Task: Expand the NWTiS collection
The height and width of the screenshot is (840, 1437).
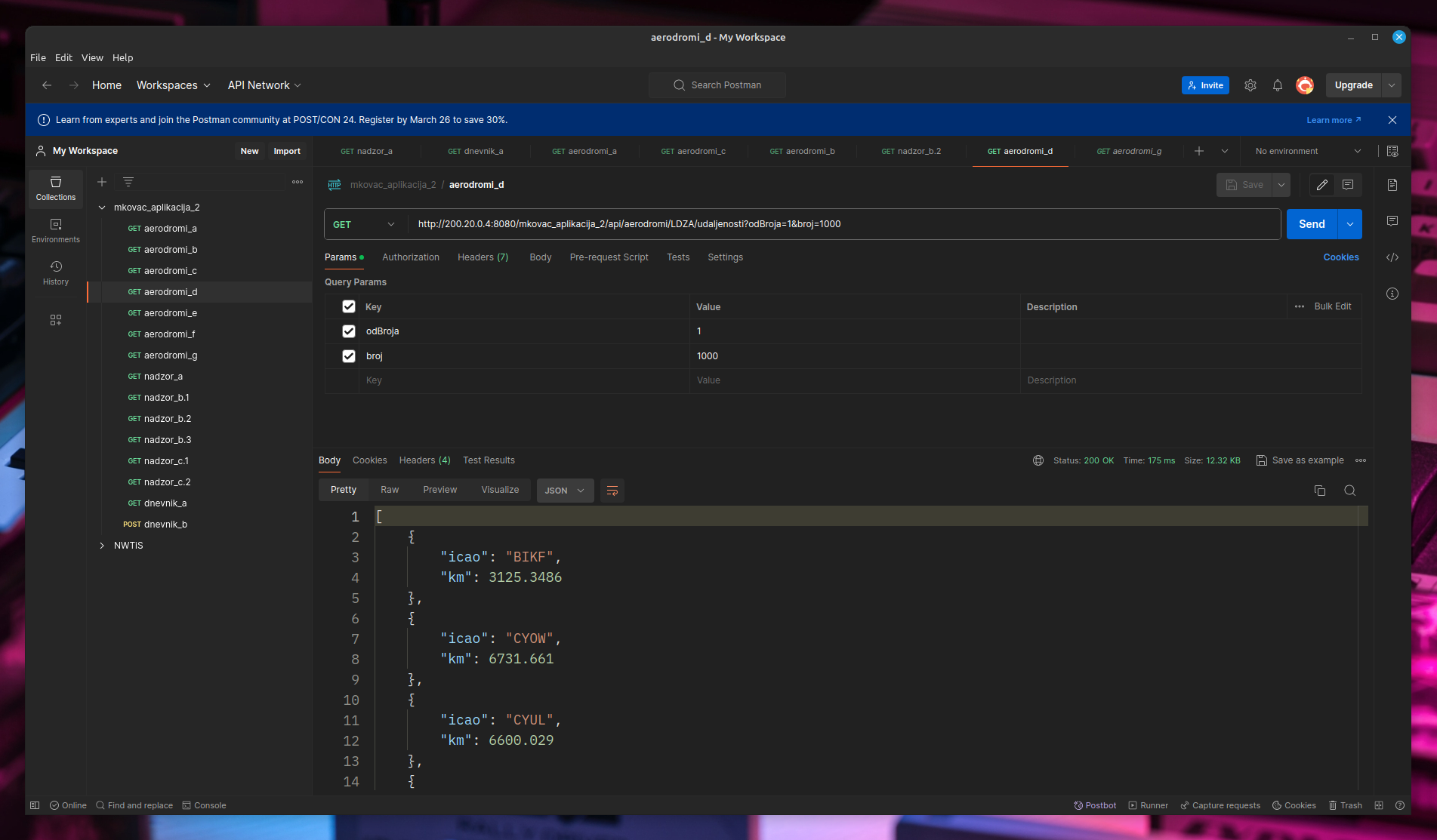Action: tap(102, 546)
